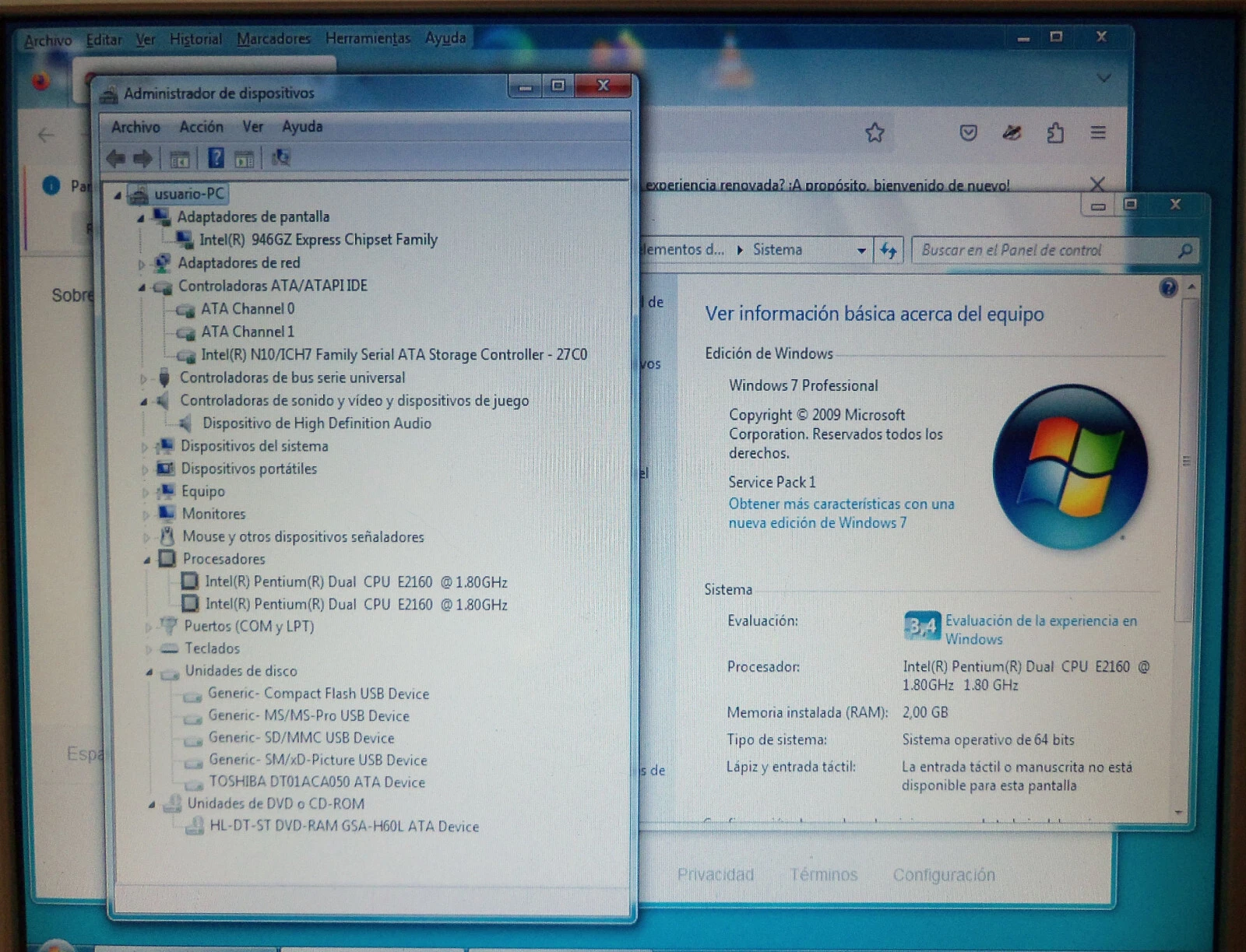This screenshot has height=952, width=1246.
Task: Select ATA Channel 1 device
Action: click(x=248, y=332)
